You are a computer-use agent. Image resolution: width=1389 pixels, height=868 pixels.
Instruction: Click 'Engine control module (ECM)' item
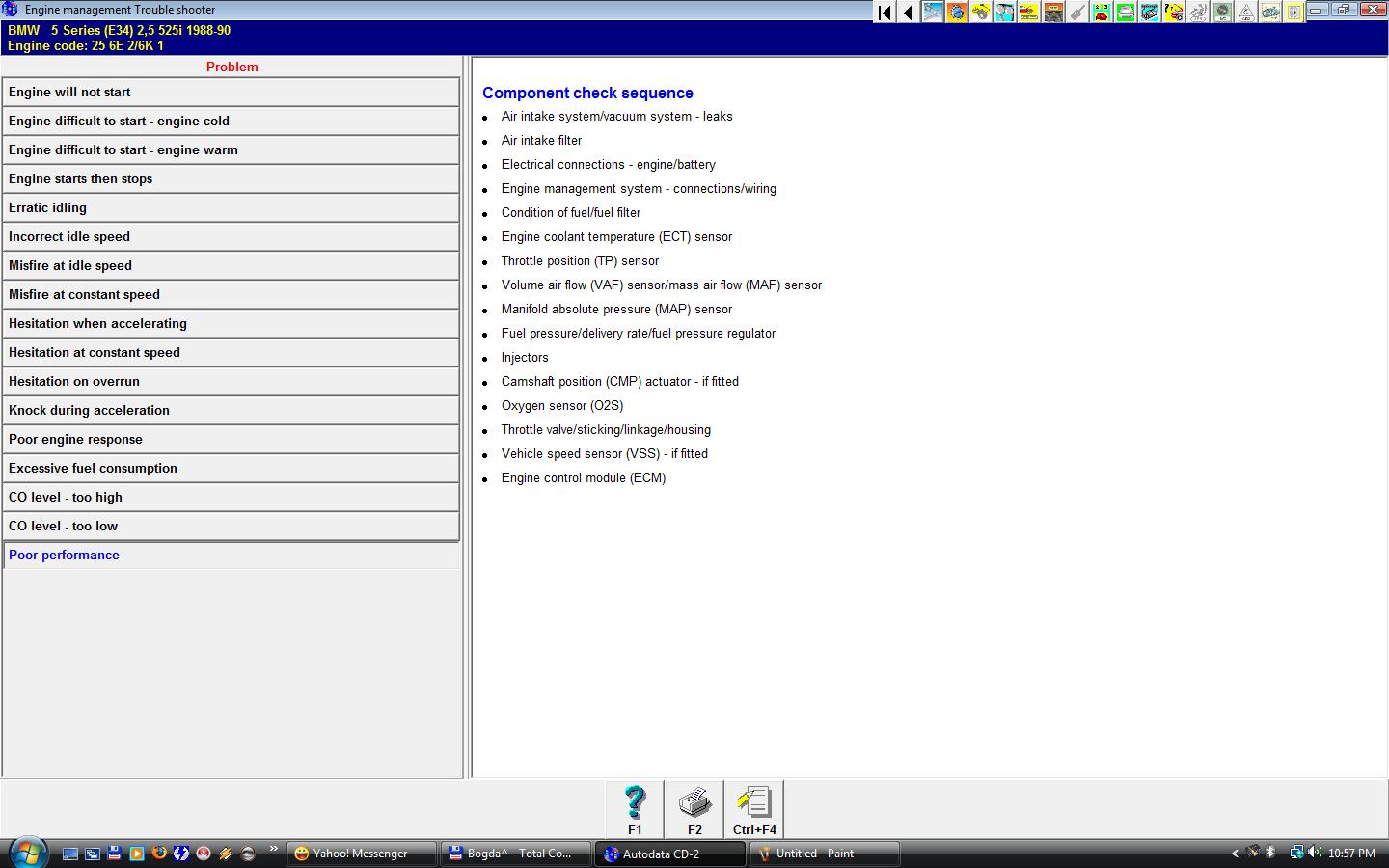point(584,477)
